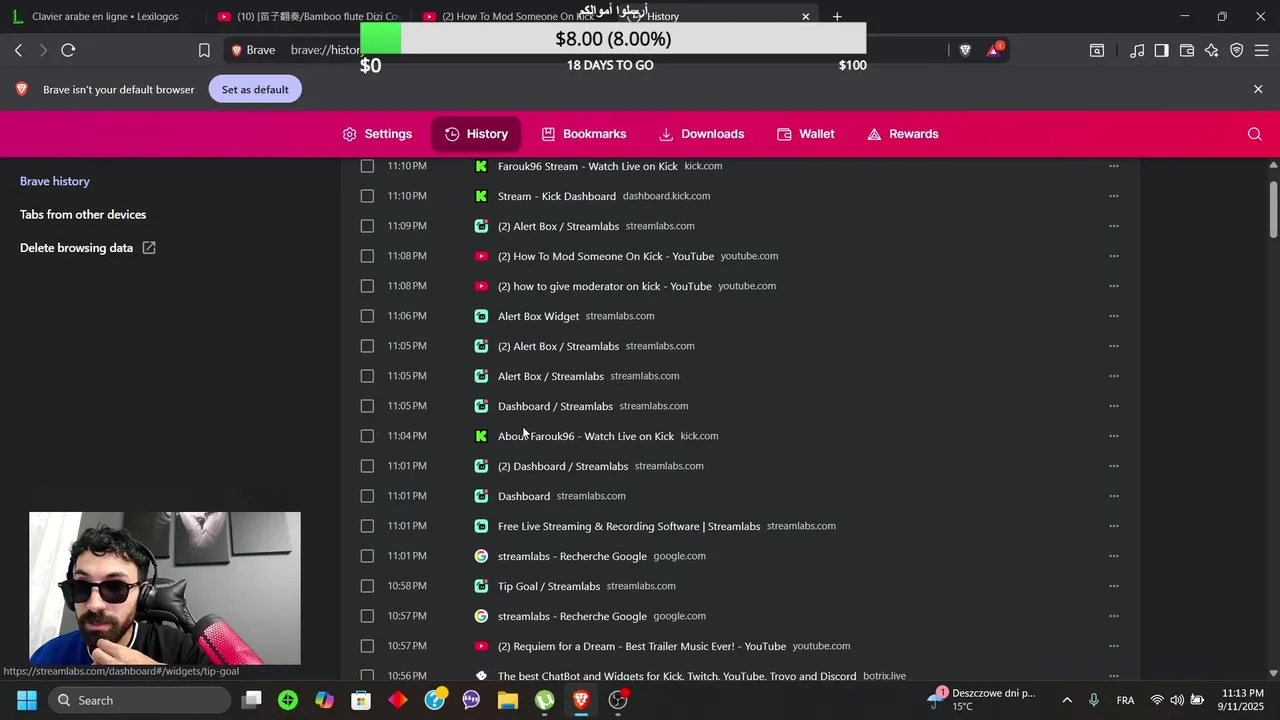Click the Windows taskbar search box
Viewport: 1280px width, 720px height.
[x=139, y=700]
